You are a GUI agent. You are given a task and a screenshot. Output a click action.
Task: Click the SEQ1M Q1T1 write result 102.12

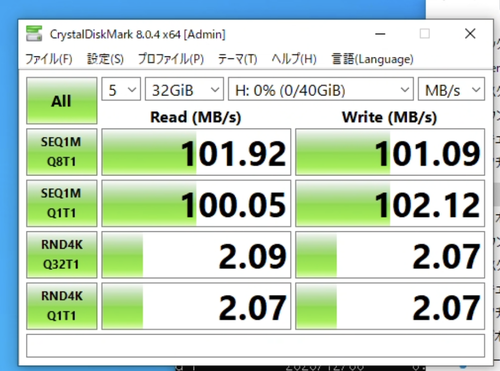(x=390, y=203)
